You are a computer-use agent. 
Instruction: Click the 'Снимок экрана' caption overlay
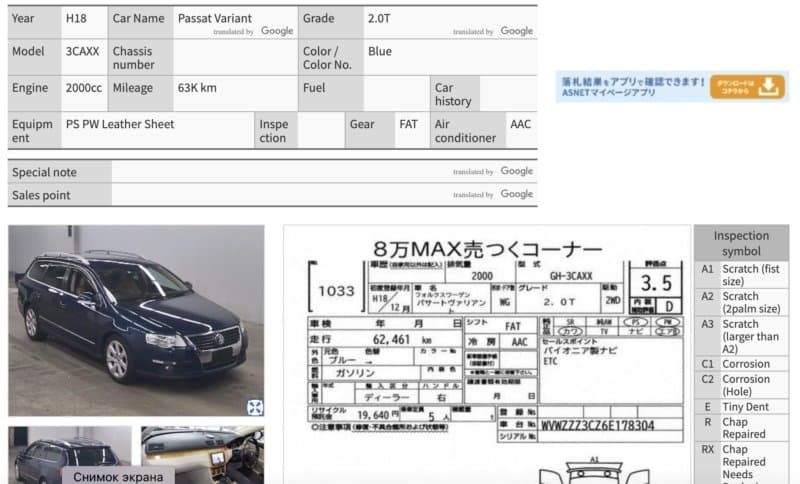118,477
